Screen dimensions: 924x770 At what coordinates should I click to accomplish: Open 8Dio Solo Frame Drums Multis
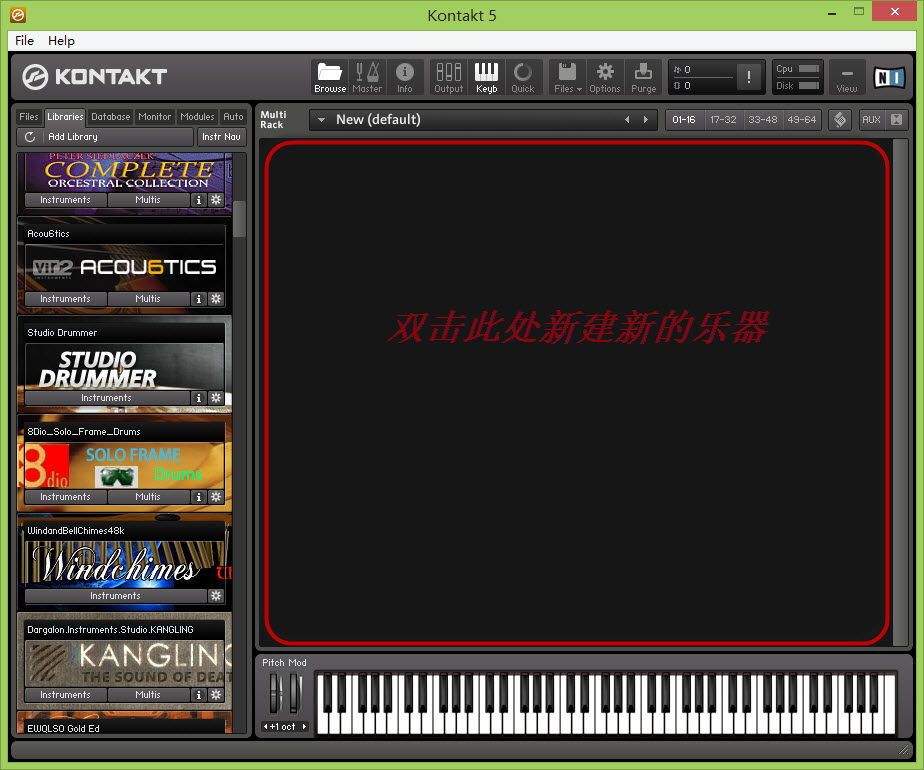[x=148, y=497]
